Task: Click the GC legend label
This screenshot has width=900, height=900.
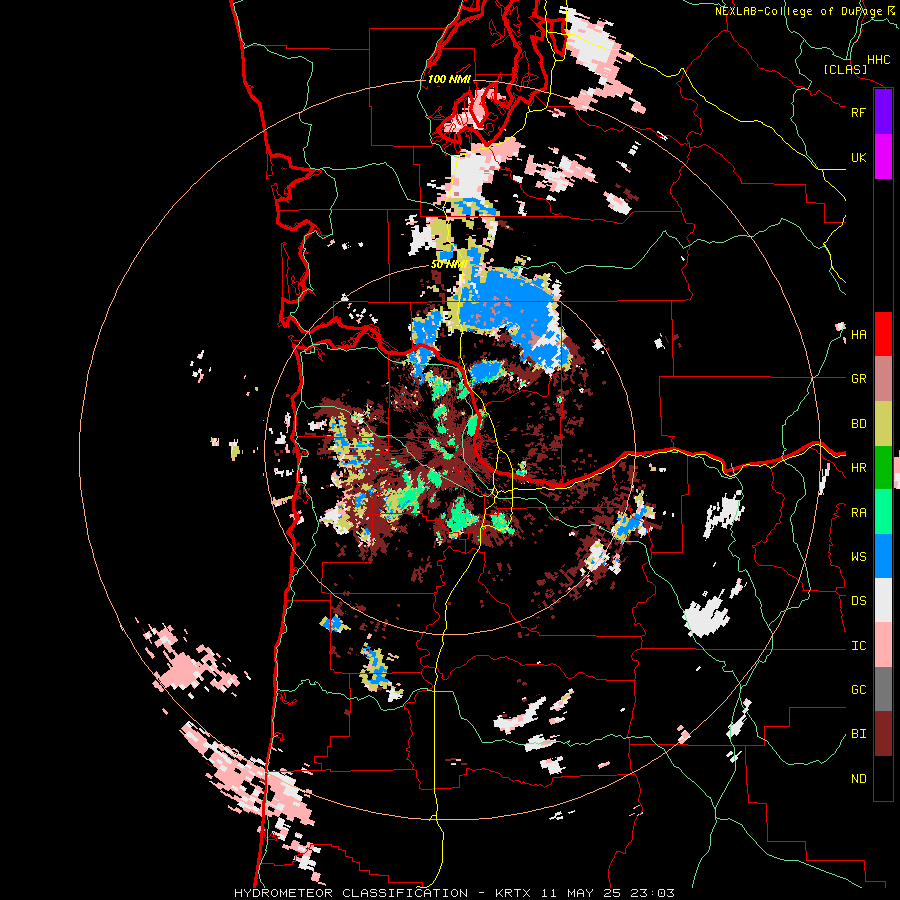Action: pos(858,690)
